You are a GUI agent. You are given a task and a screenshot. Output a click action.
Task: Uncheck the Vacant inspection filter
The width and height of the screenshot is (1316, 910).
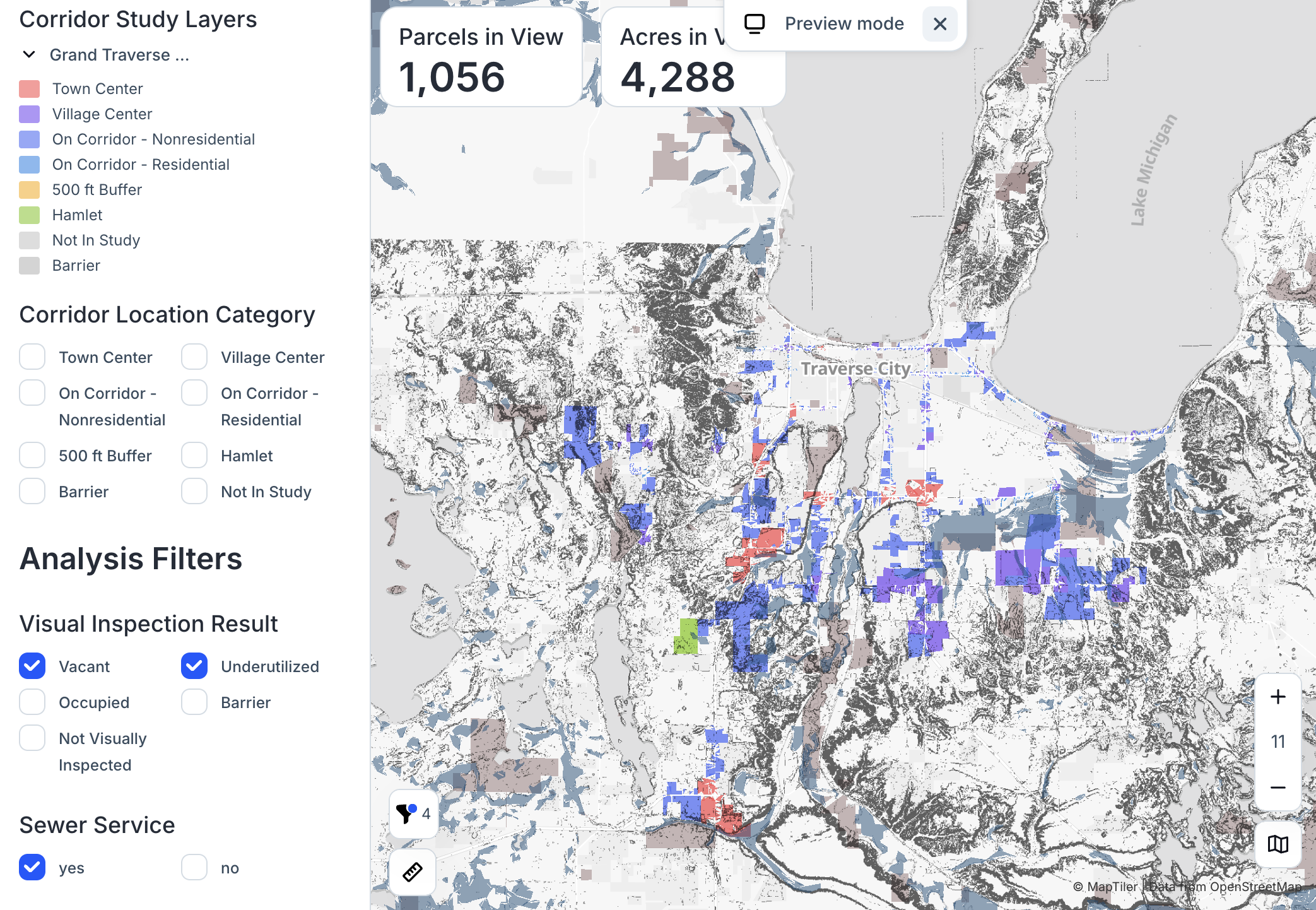[x=32, y=666]
